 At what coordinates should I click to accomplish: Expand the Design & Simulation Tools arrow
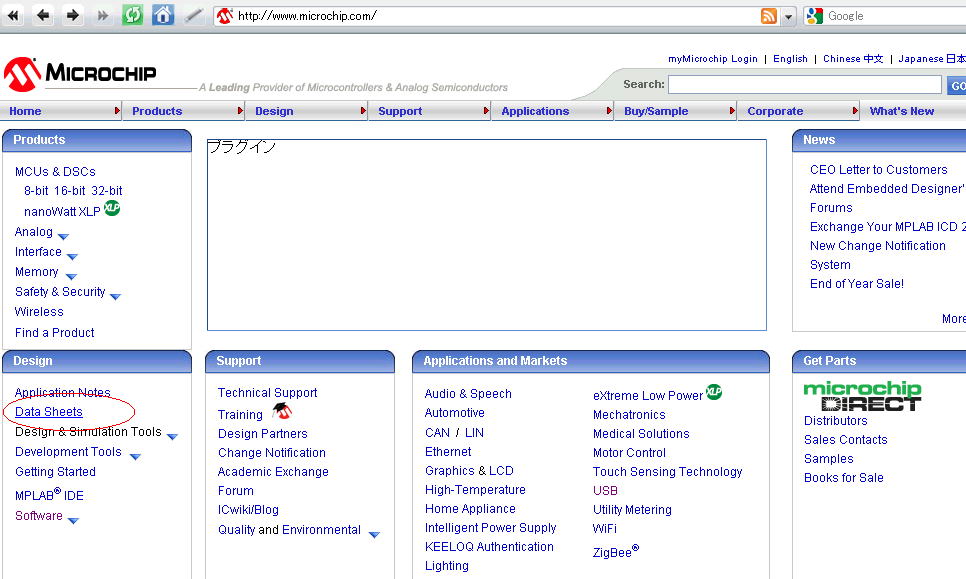(172, 437)
